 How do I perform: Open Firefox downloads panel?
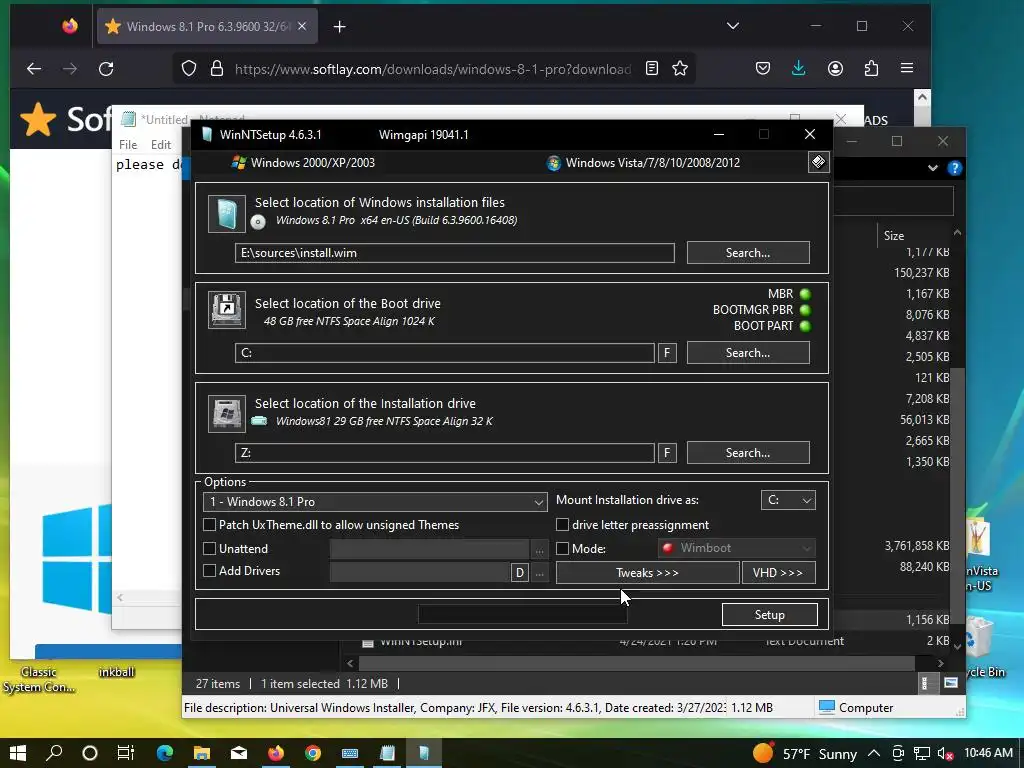pos(798,69)
